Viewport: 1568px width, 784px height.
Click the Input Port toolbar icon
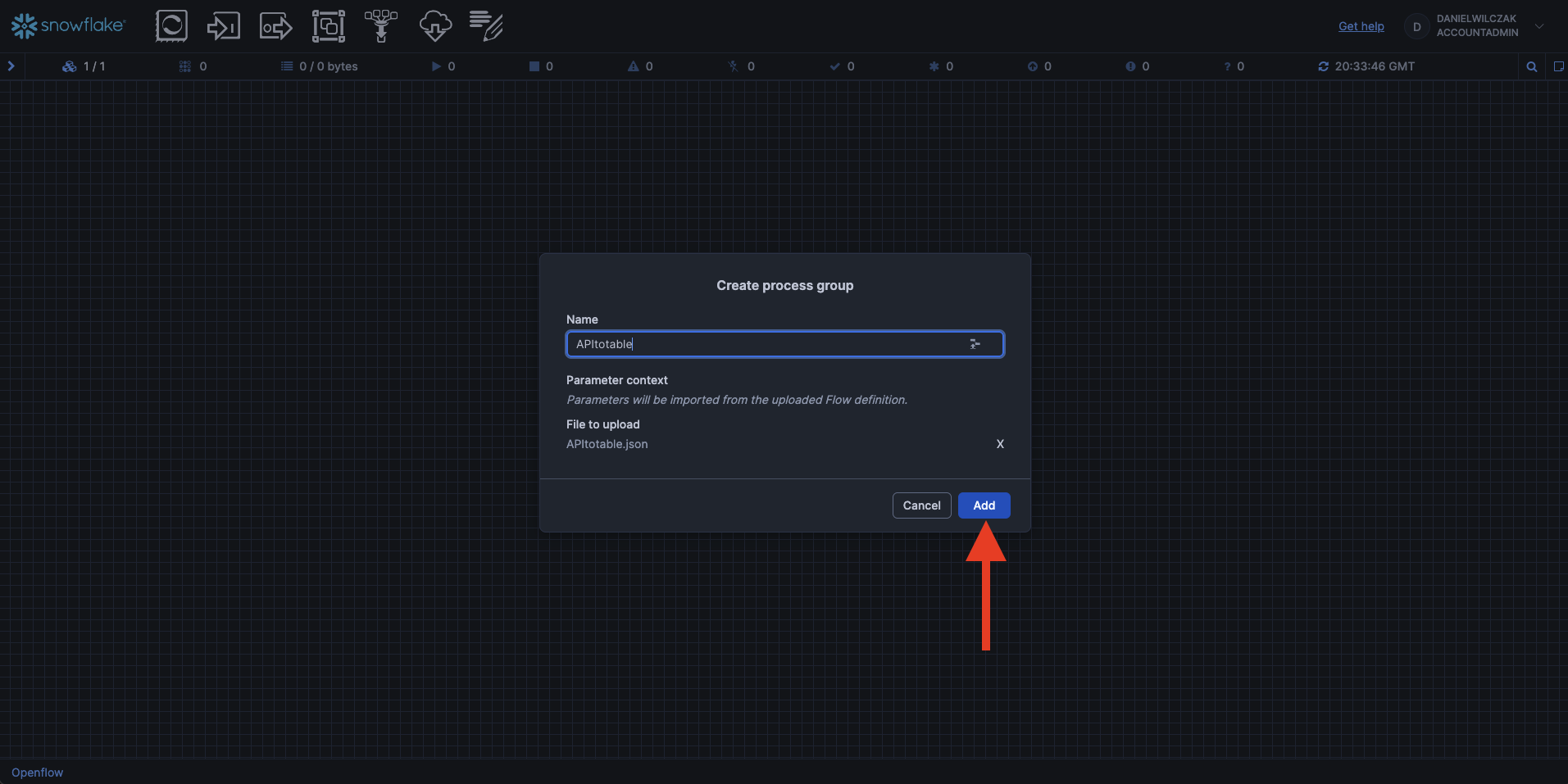click(x=223, y=26)
